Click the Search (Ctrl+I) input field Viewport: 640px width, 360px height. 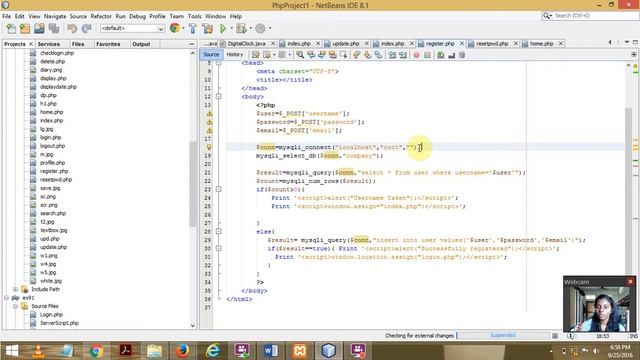coord(594,16)
